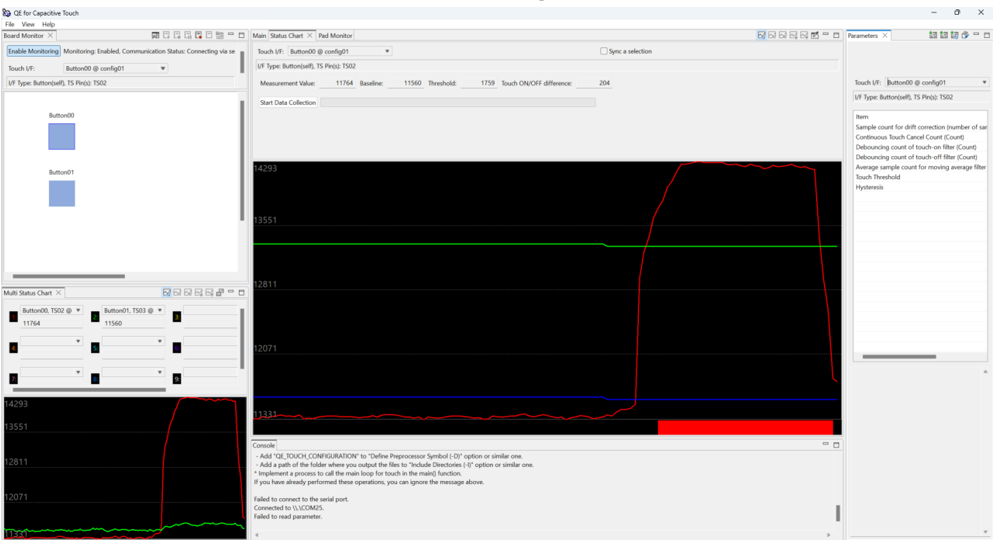Toggle the Button00 pad square in Board Monitor

(62, 136)
